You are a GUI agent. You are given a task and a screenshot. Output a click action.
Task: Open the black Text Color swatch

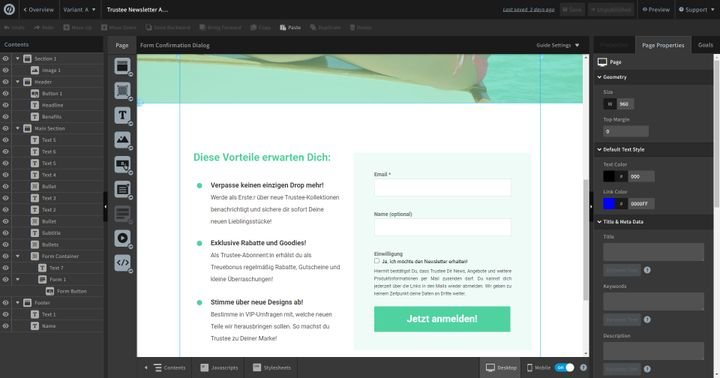[609, 176]
